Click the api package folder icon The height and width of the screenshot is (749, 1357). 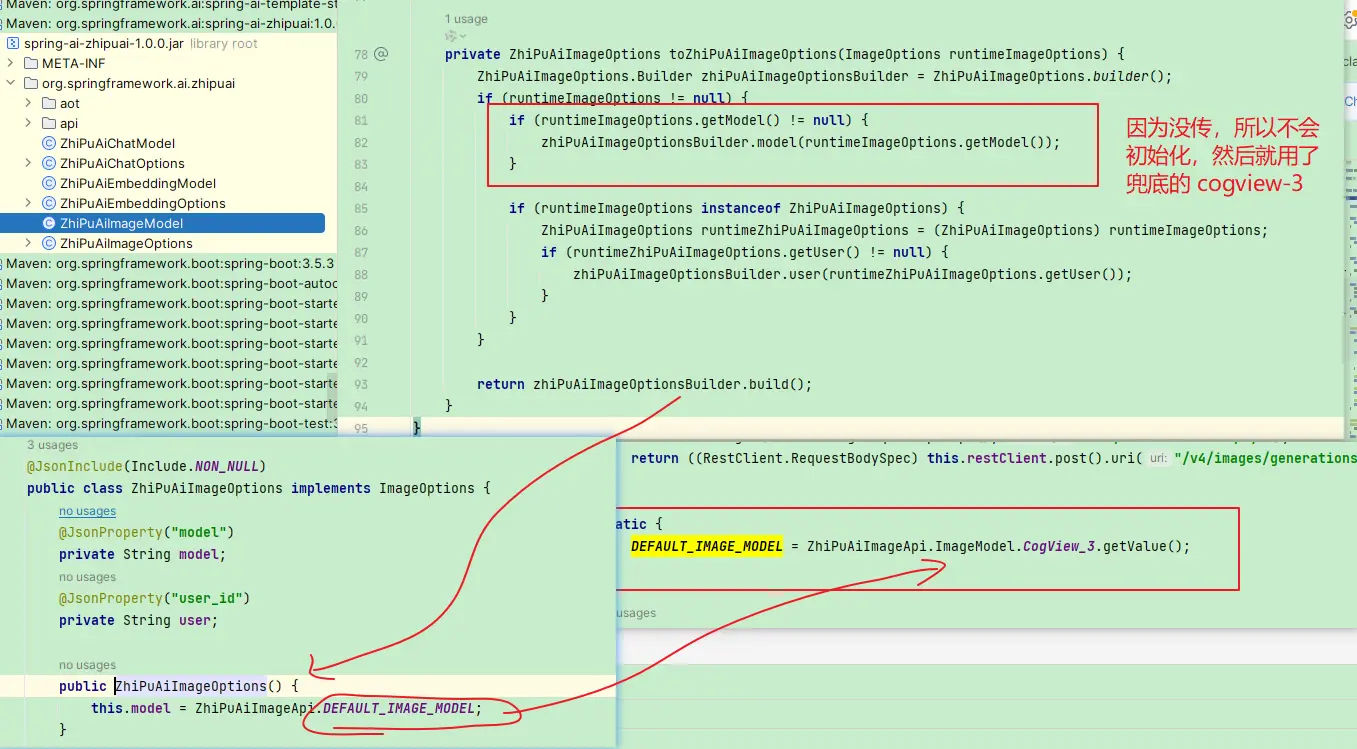coord(49,124)
